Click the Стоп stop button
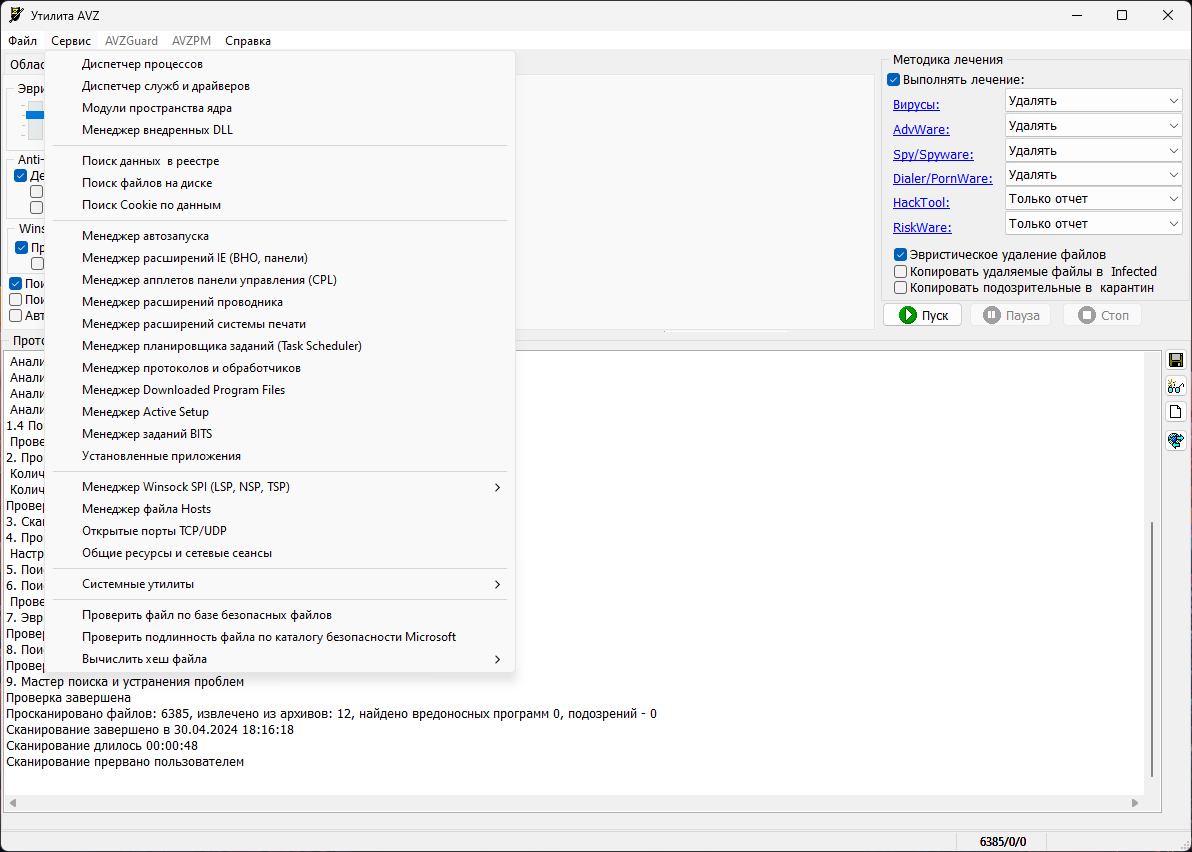Viewport: 1192px width, 852px height. (1102, 315)
